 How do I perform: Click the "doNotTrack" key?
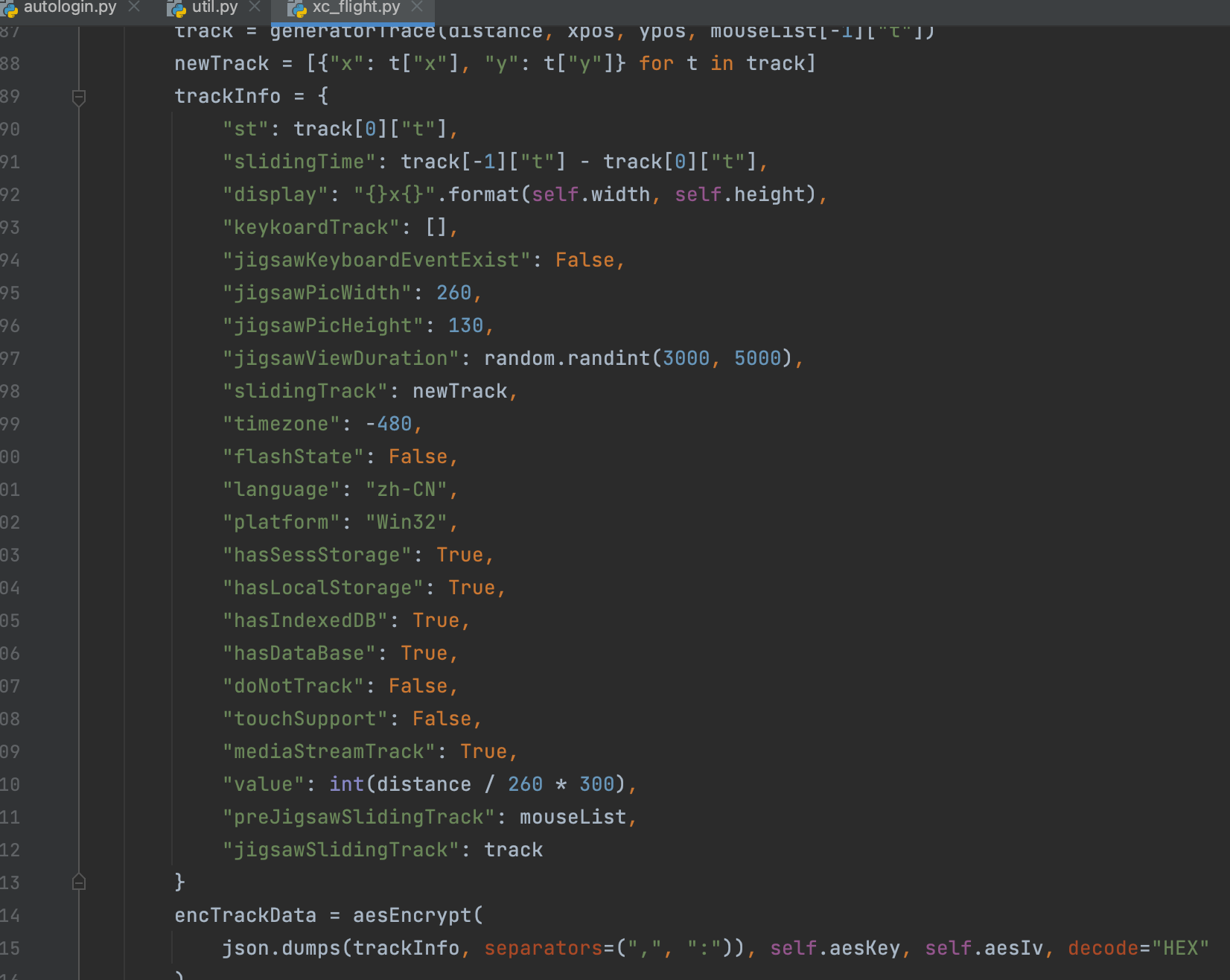point(293,686)
